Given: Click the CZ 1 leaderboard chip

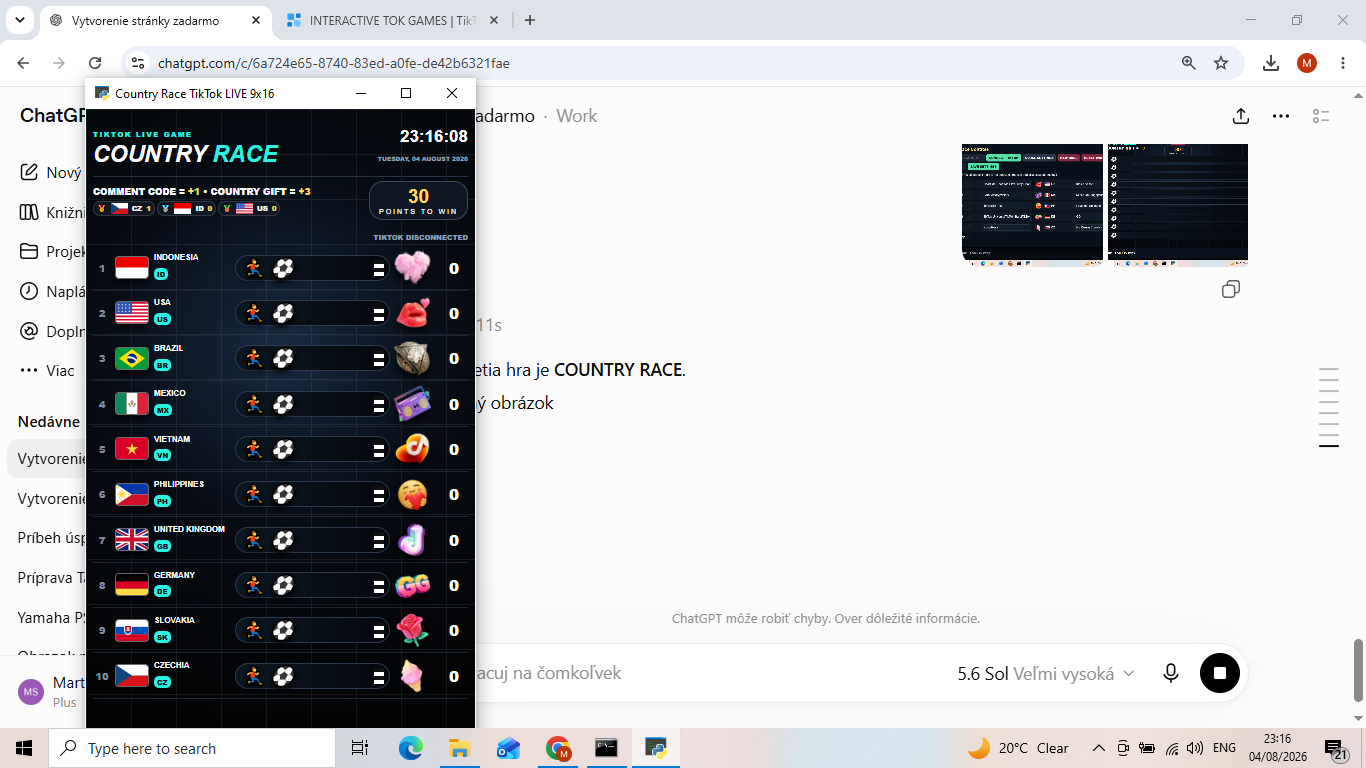Looking at the screenshot, I should (x=124, y=208).
